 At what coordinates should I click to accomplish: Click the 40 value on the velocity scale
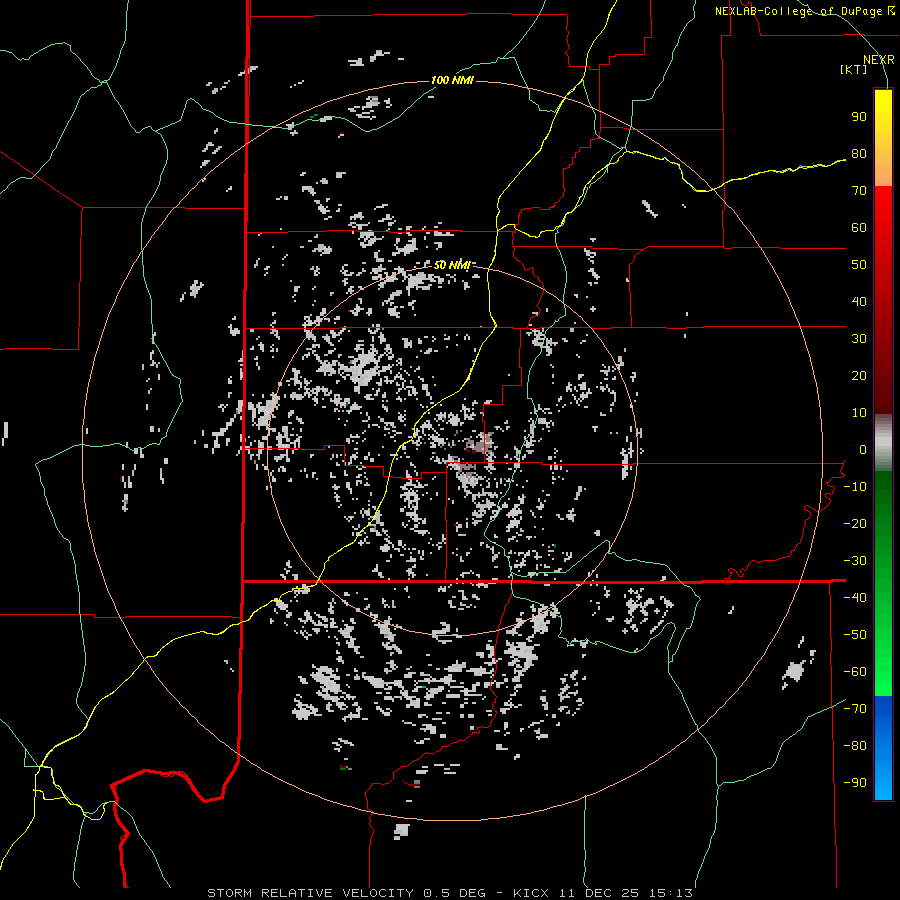859,302
